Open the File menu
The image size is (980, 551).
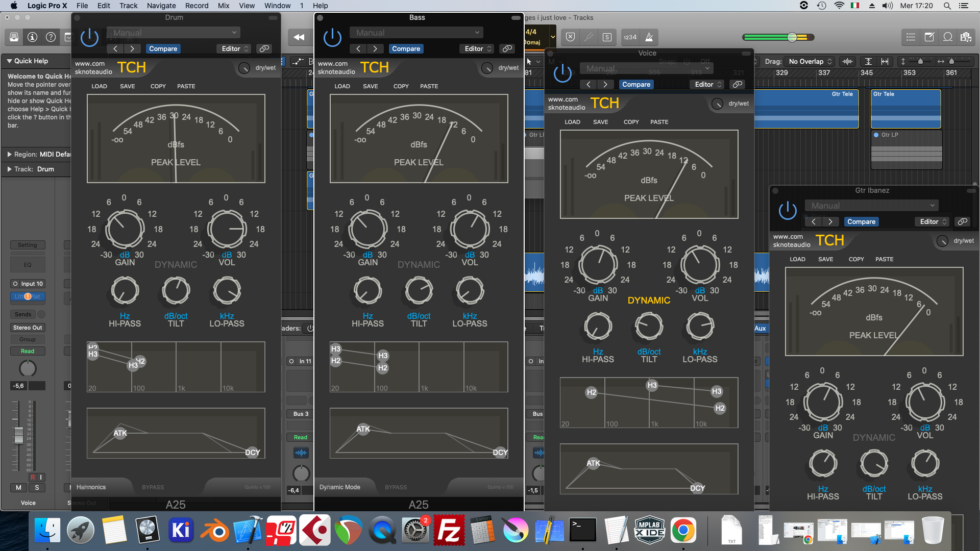82,6
